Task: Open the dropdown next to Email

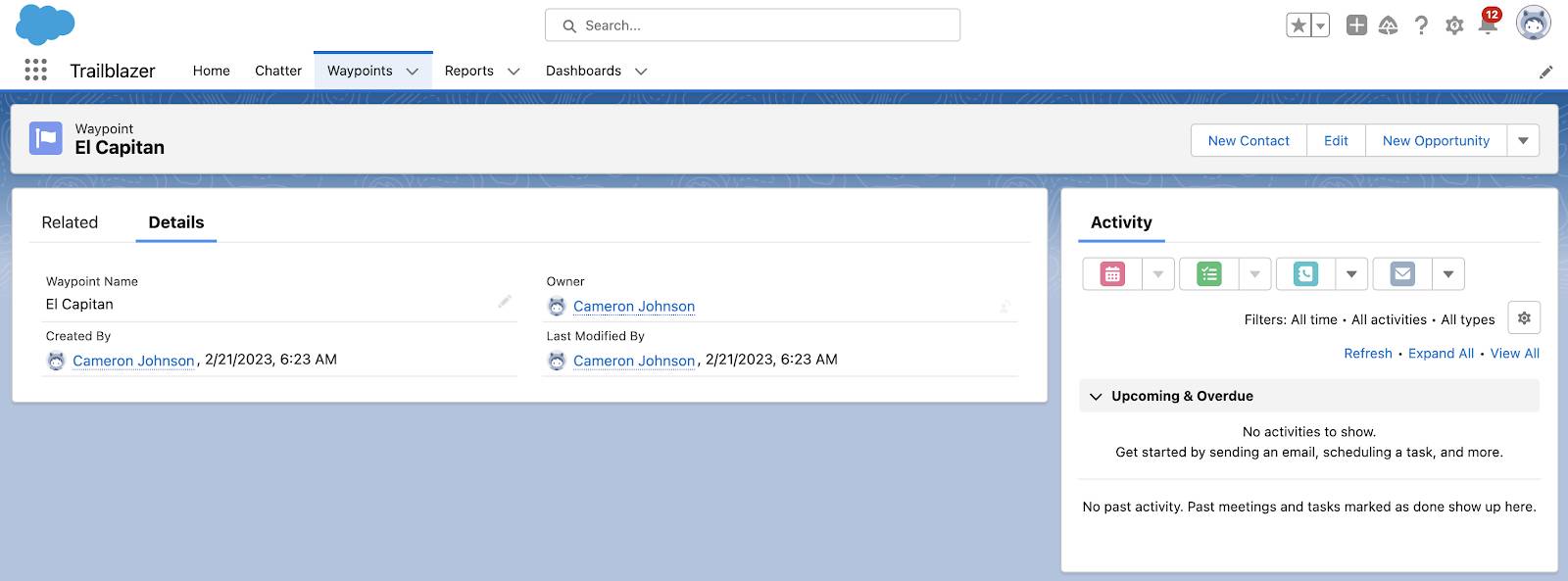Action: tap(1448, 274)
